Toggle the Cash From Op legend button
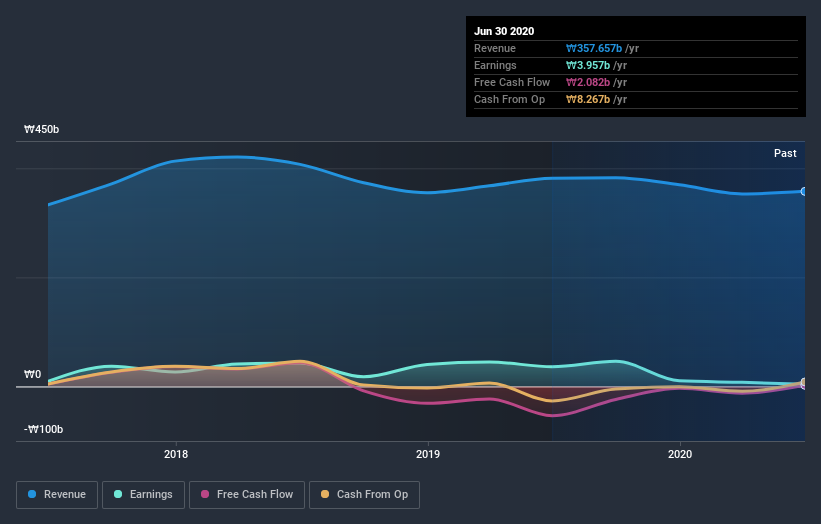 click(x=364, y=495)
